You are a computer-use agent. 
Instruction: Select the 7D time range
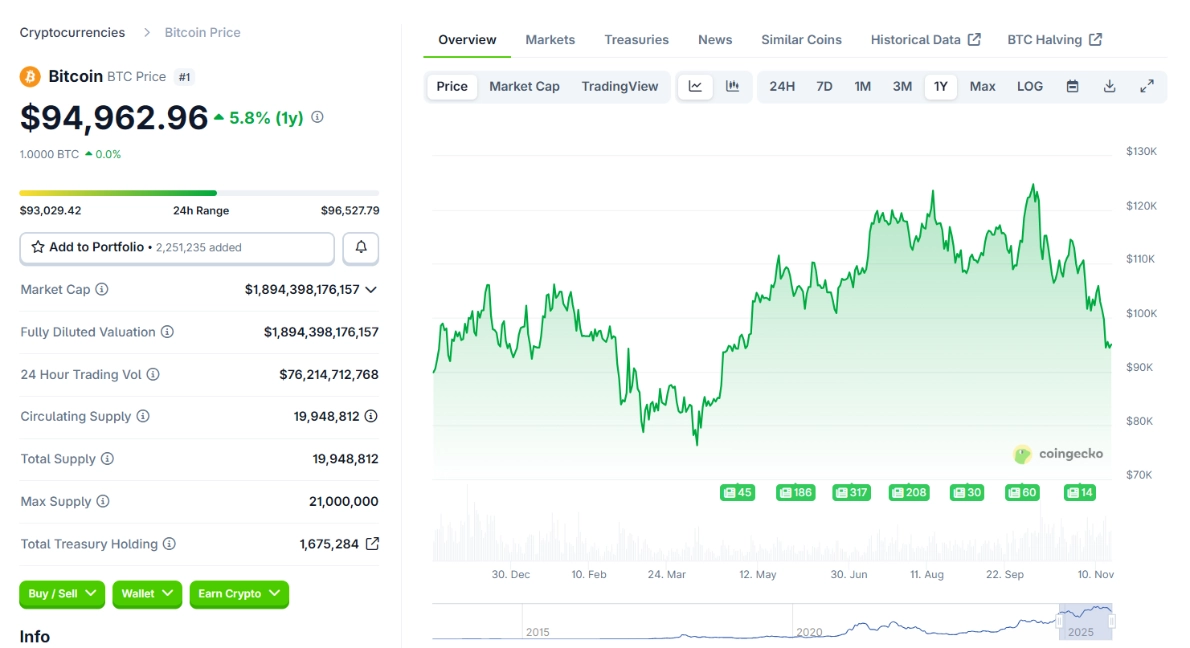[824, 86]
